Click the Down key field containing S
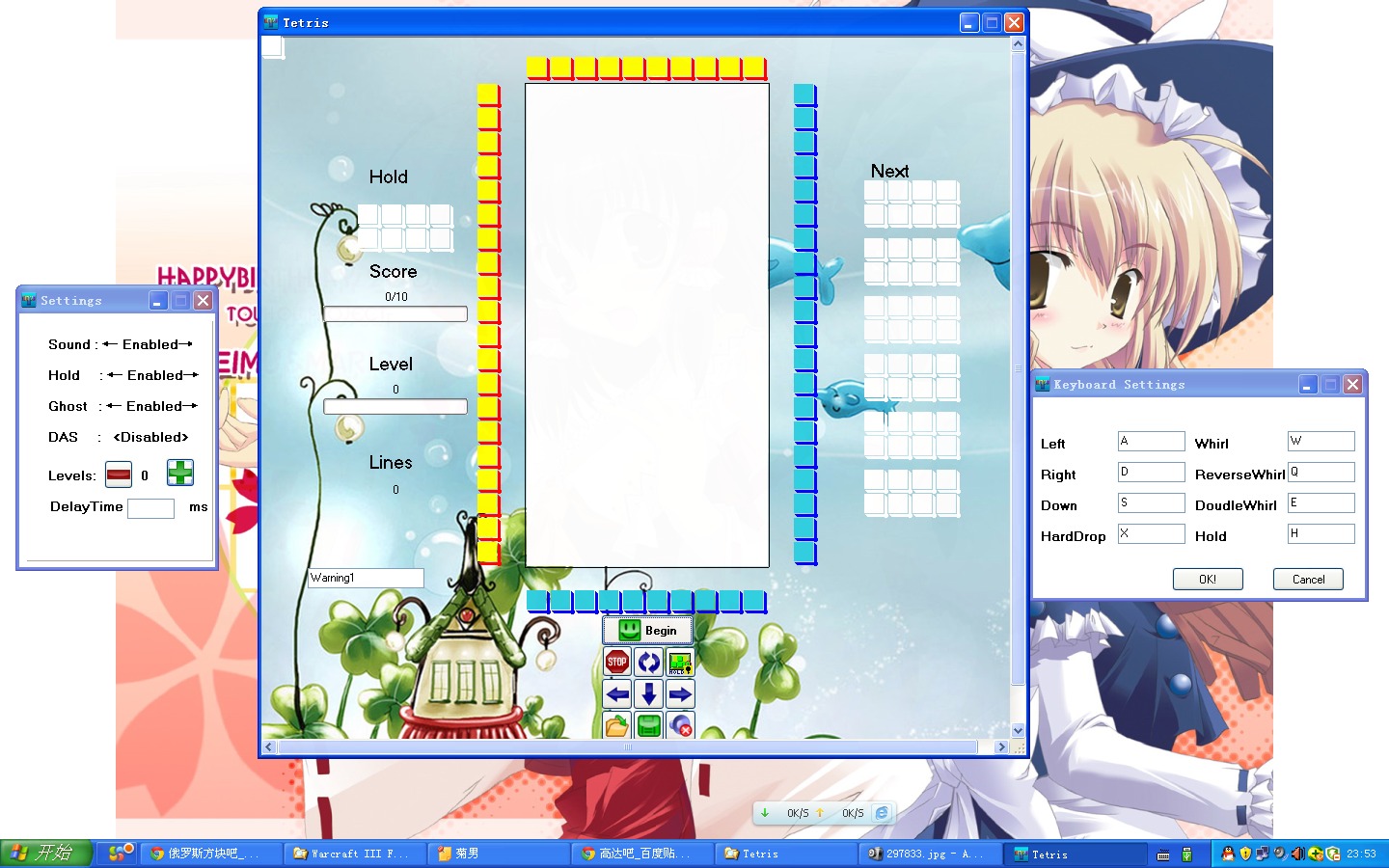The width and height of the screenshot is (1389, 868). [x=1152, y=503]
